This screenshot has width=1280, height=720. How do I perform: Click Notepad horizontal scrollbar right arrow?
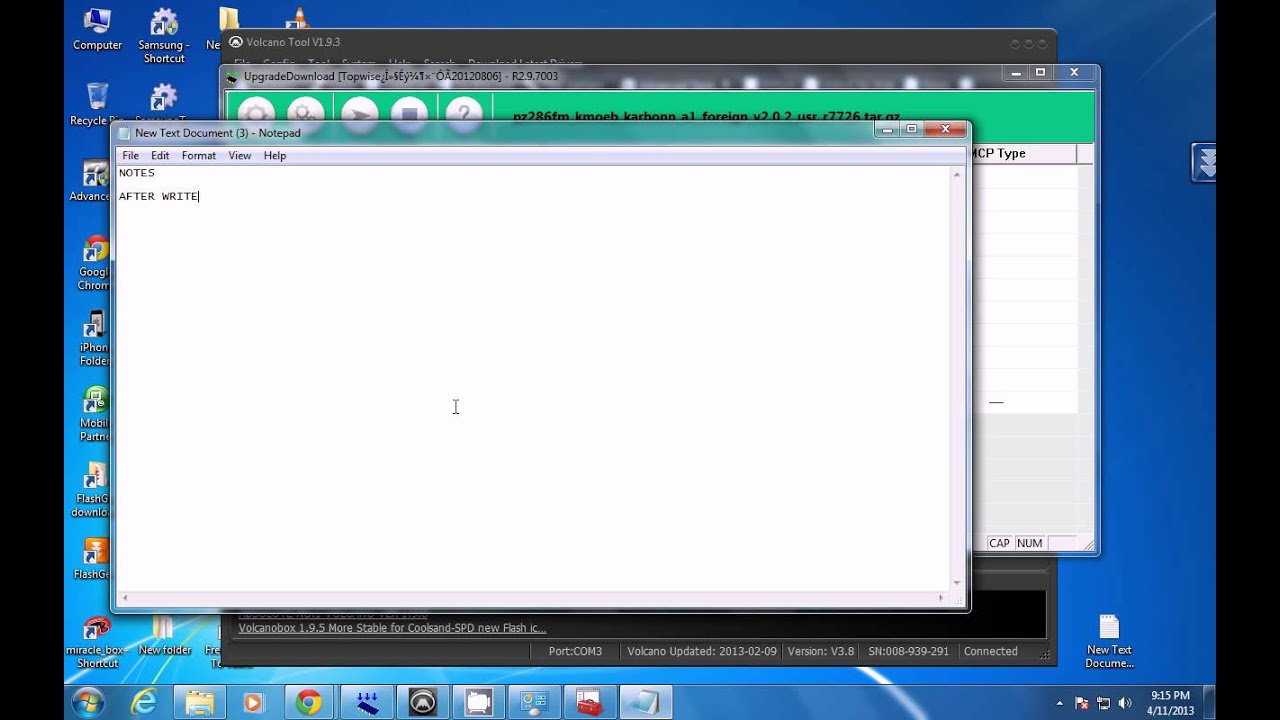pos(941,598)
